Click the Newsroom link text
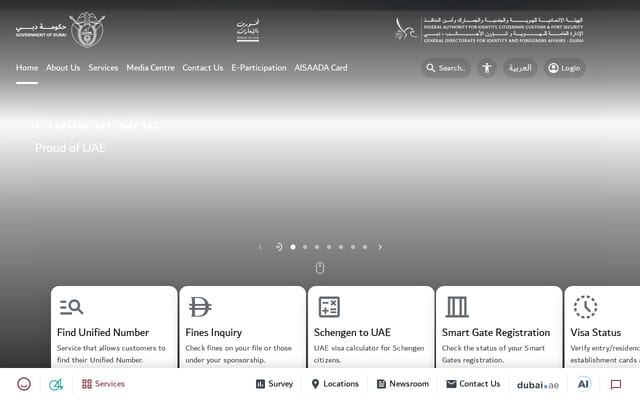 [409, 384]
